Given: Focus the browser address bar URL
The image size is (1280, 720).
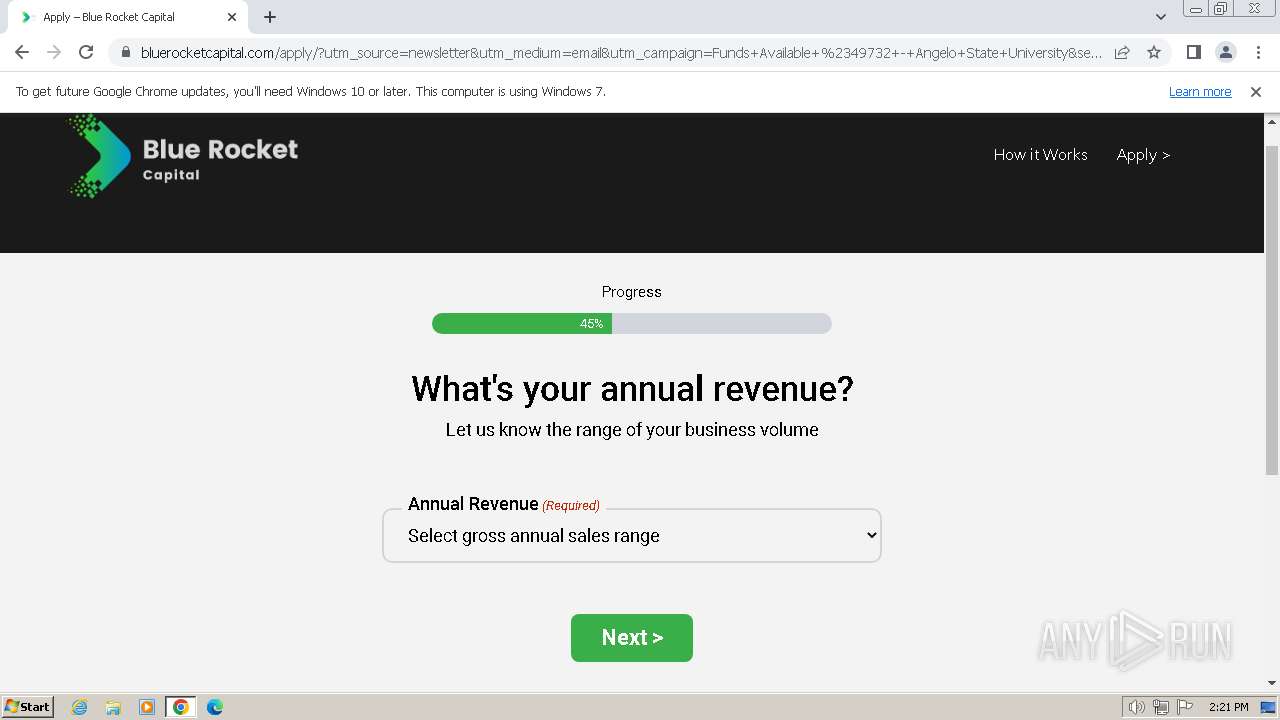Looking at the screenshot, I should [620, 52].
